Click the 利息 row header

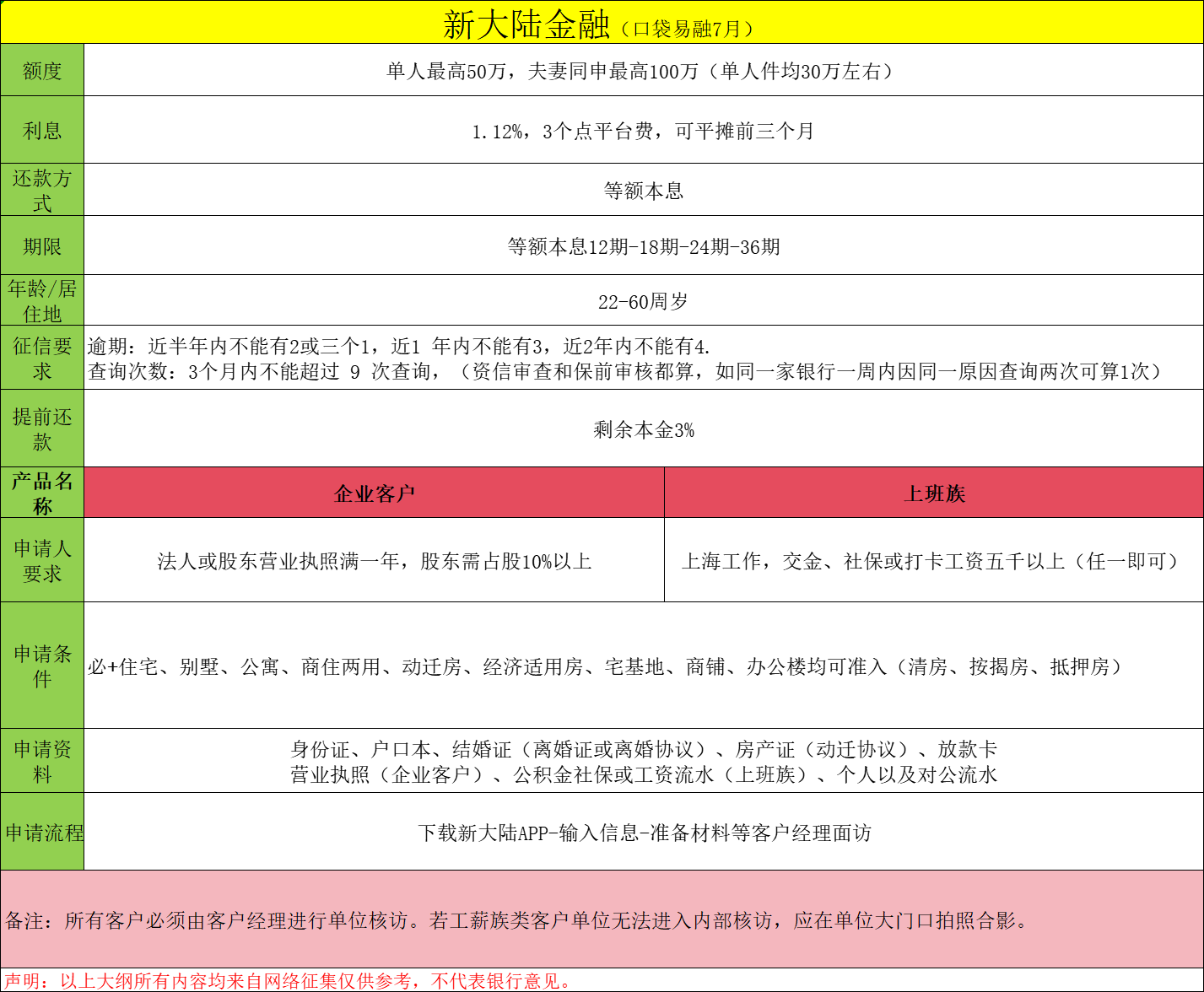[42, 129]
